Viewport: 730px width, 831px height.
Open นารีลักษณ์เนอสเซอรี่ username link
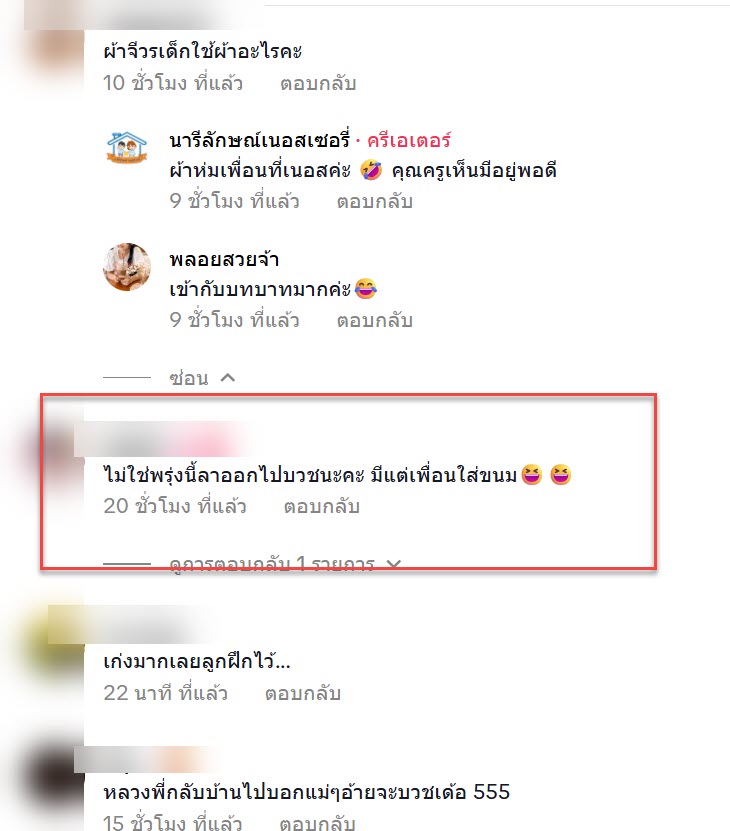[x=260, y=140]
